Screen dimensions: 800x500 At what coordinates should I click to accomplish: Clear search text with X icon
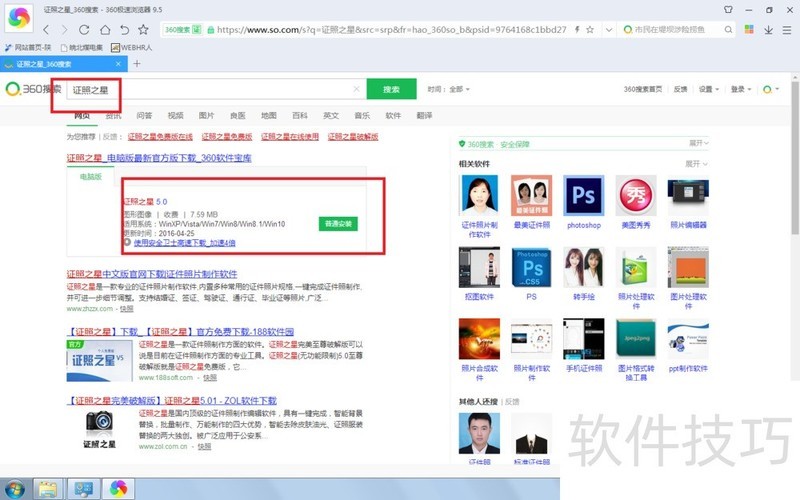(x=356, y=89)
